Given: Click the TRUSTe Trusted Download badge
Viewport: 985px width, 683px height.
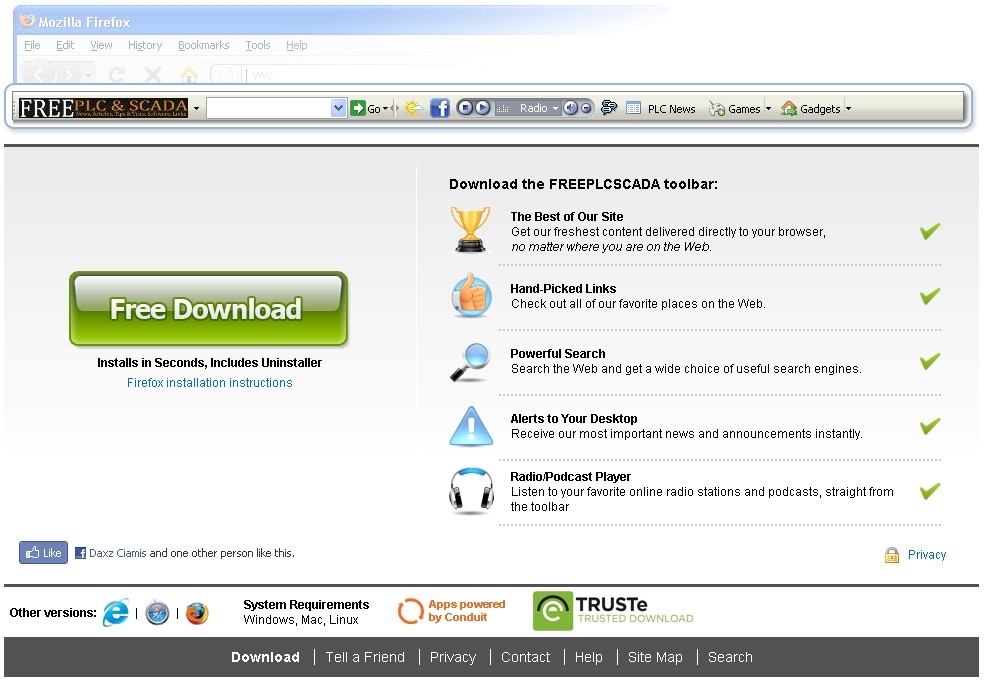Looking at the screenshot, I should pos(613,611).
